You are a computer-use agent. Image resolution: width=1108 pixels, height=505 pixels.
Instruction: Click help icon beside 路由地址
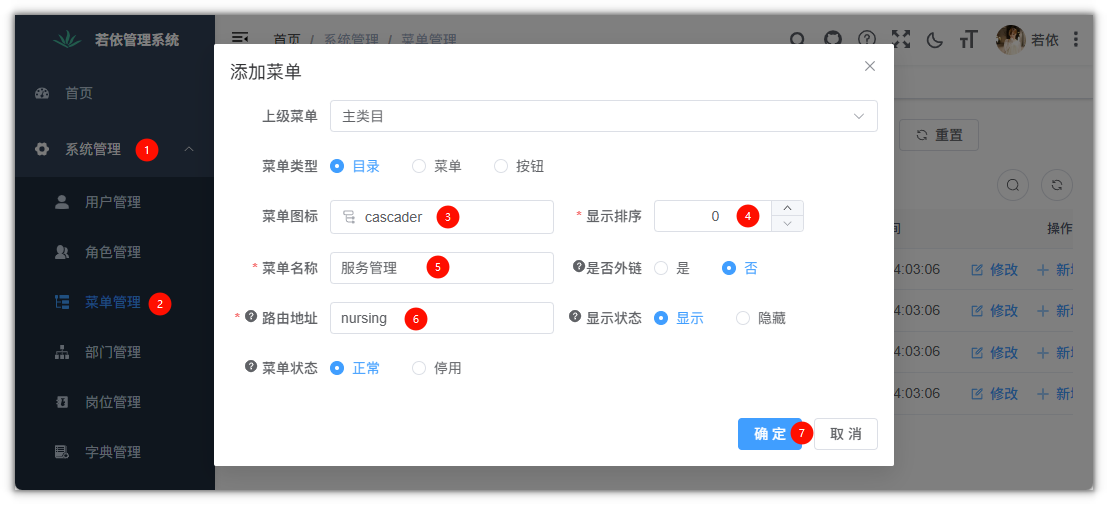click(x=251, y=317)
